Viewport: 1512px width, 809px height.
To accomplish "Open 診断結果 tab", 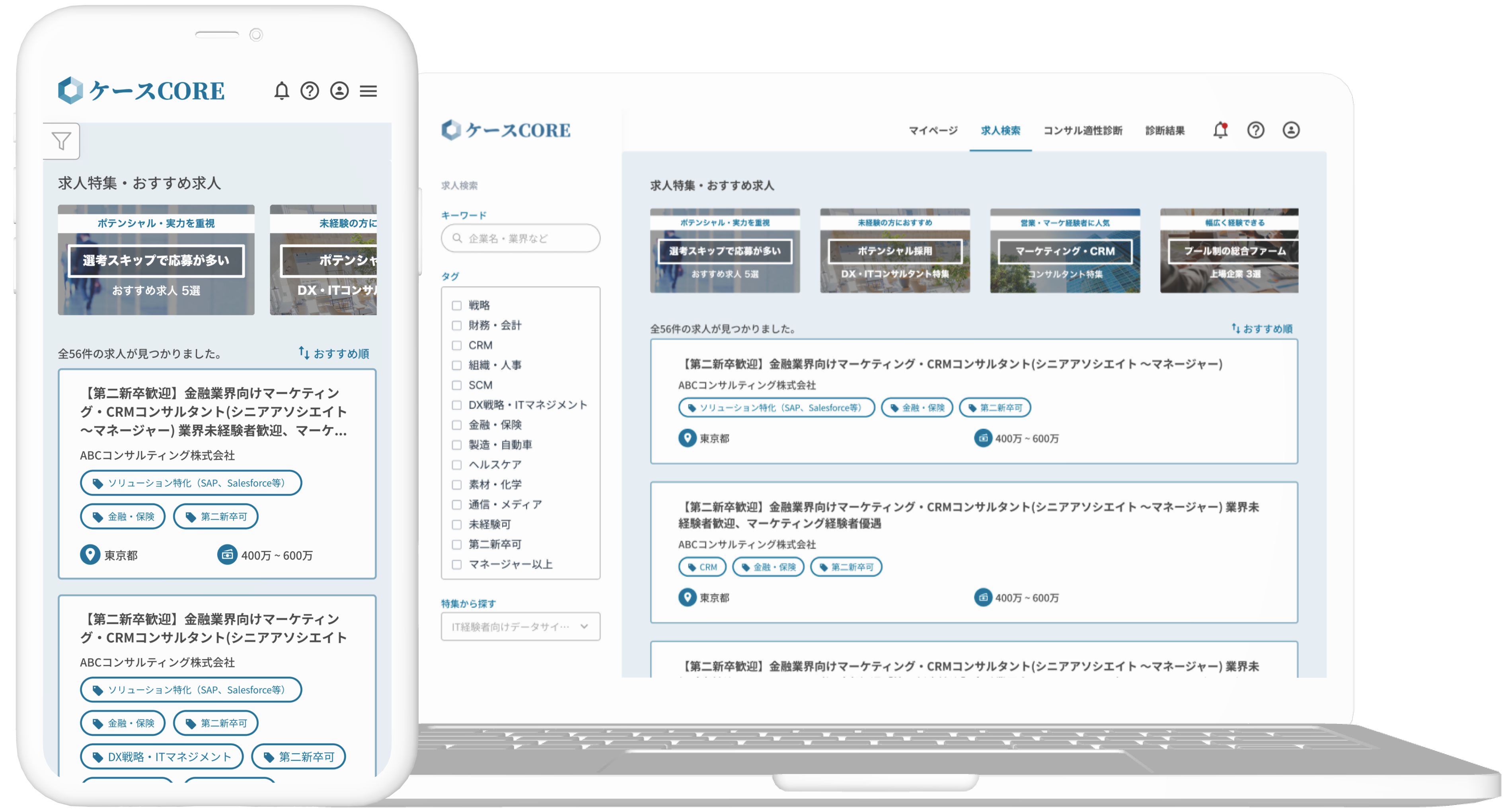I will (1165, 130).
